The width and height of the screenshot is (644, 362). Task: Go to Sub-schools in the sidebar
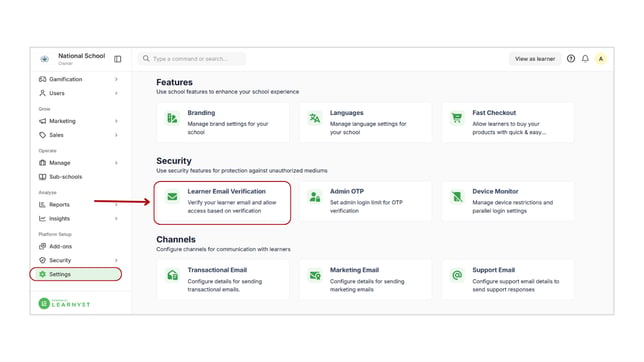tap(66, 177)
